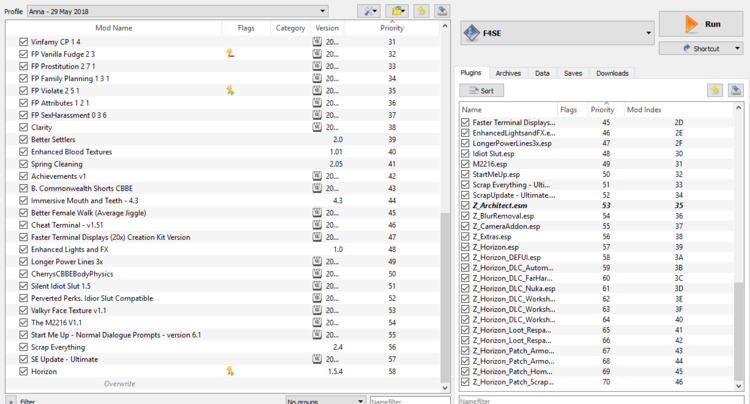Click version icon in SE Update - Ultimate row
Image resolution: width=750 pixels, height=404 pixels.
pos(317,359)
